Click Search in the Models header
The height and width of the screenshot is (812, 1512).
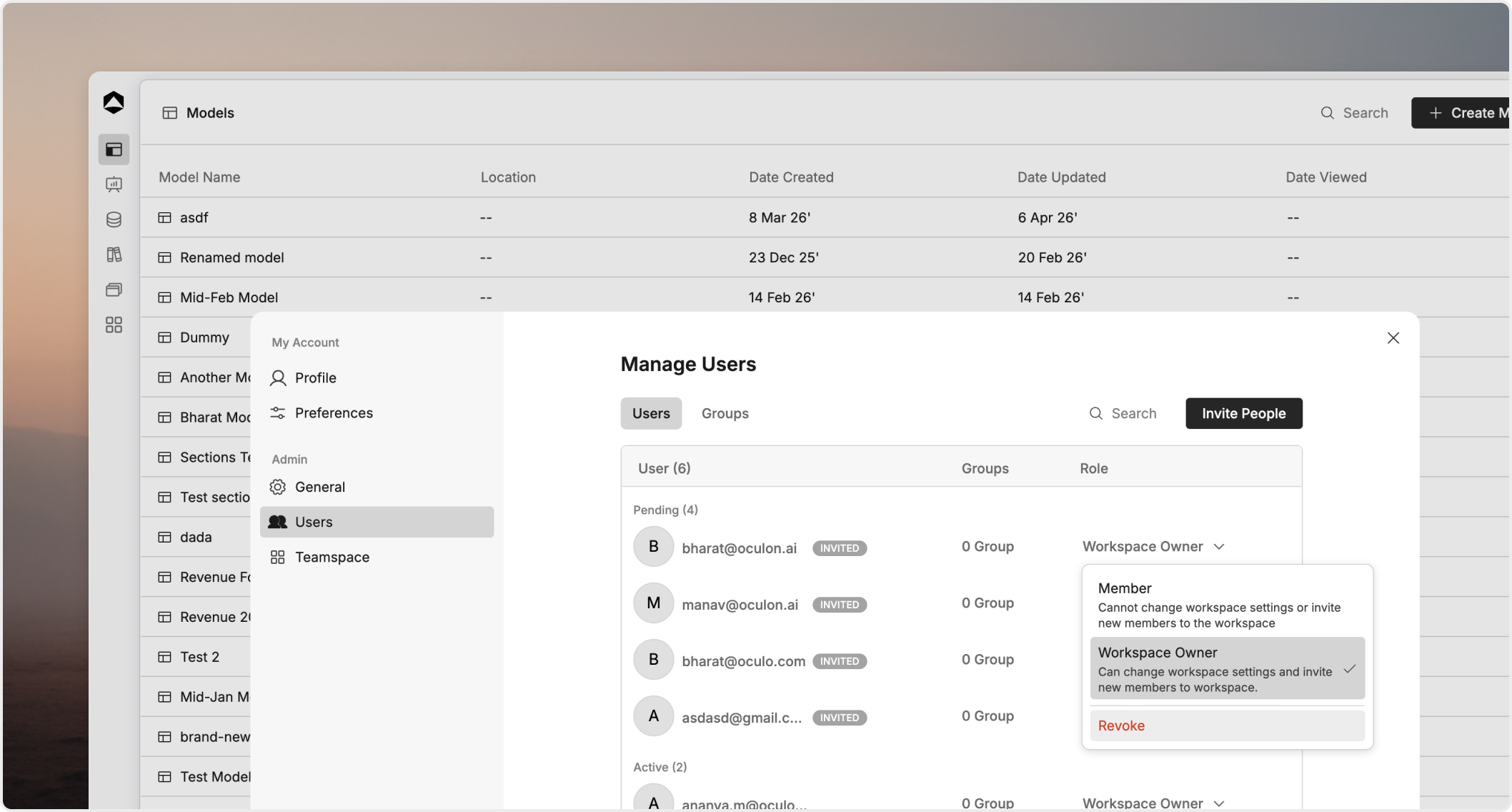pos(1354,113)
